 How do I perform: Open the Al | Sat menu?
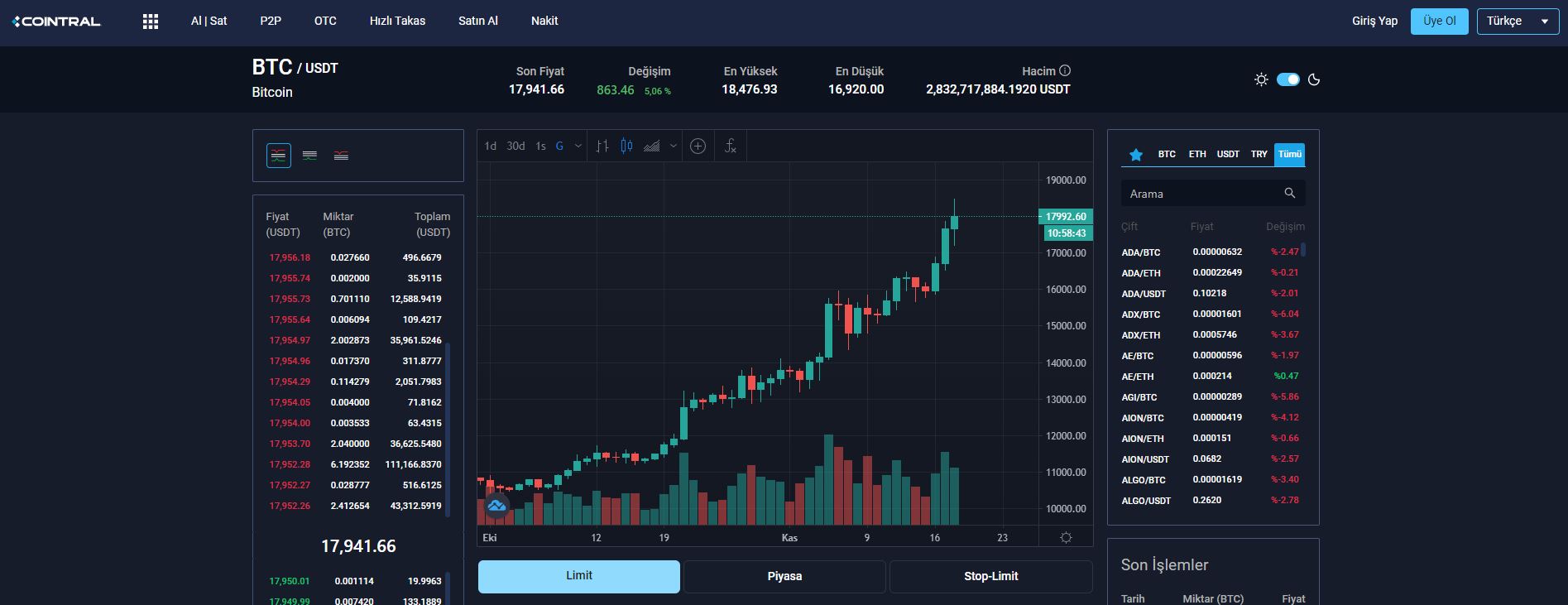pyautogui.click(x=209, y=21)
